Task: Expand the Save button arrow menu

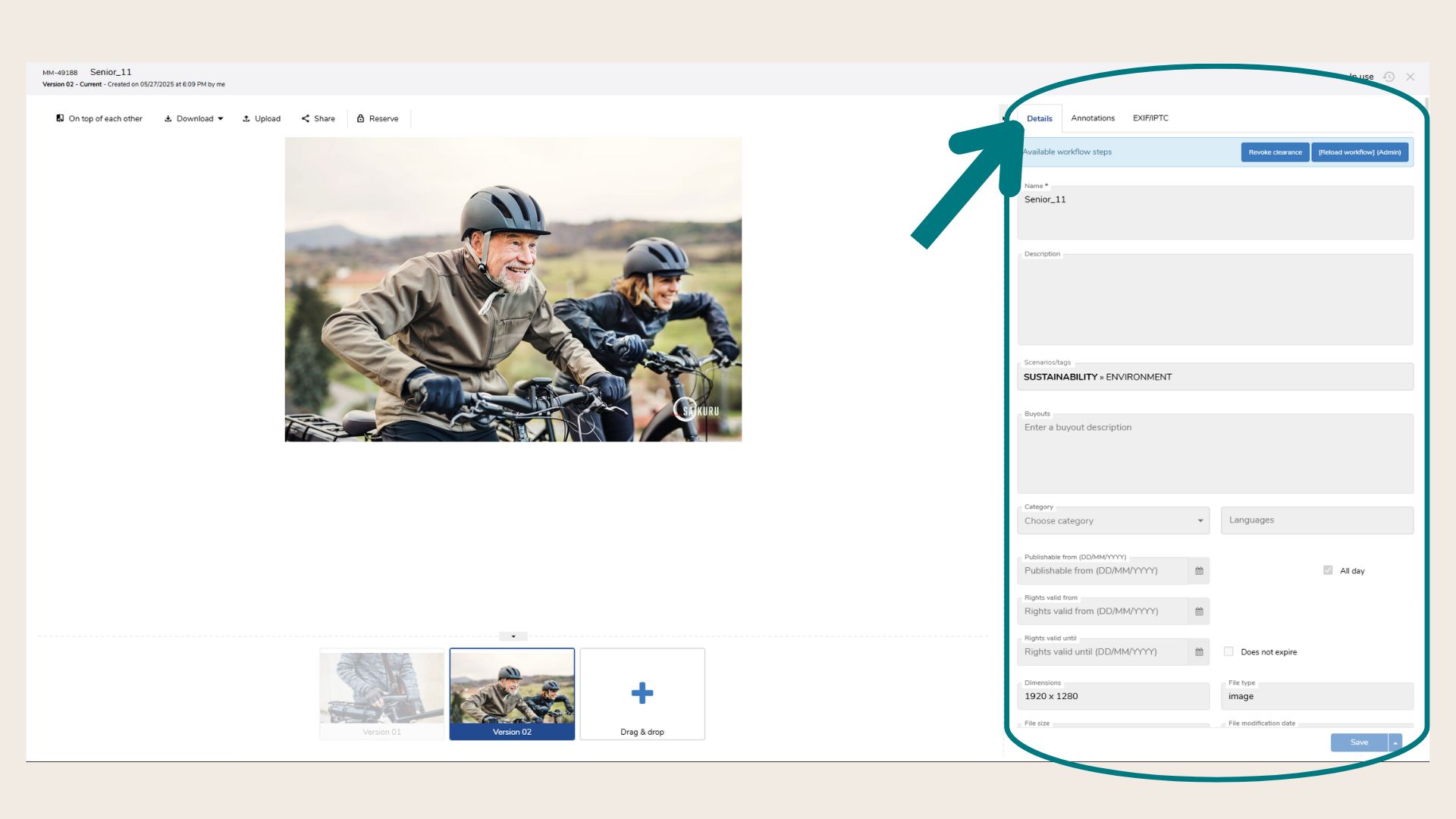Action: (x=1395, y=742)
